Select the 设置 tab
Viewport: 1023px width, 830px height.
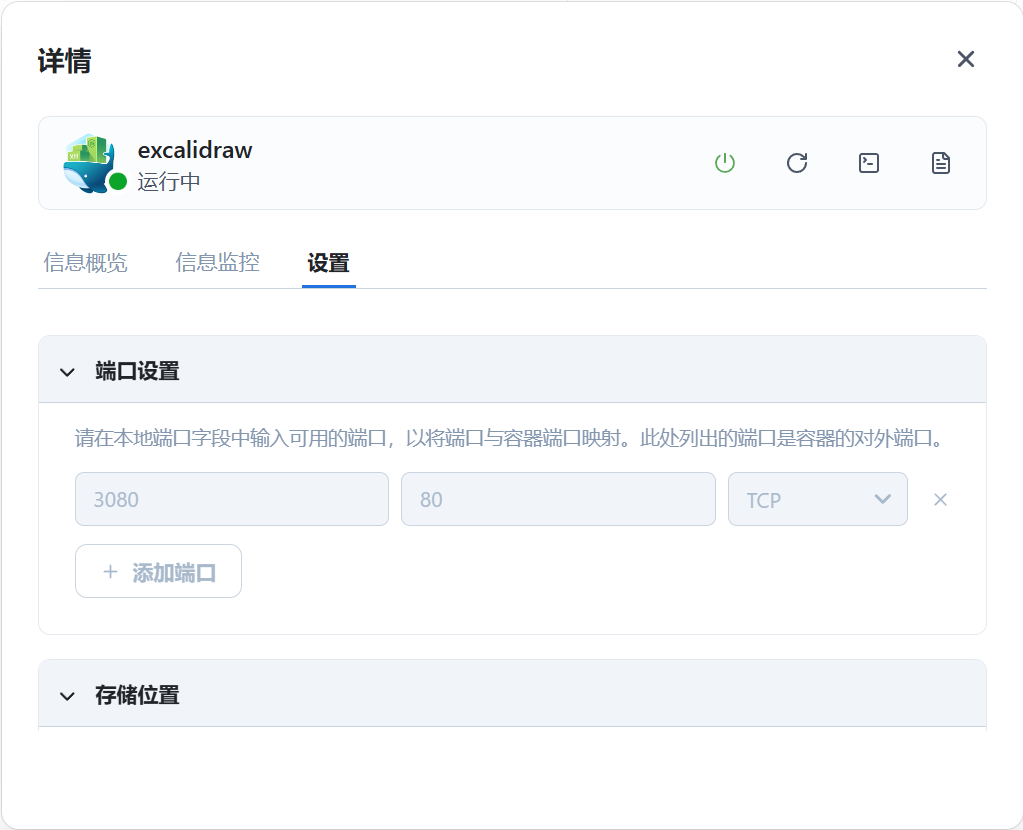coord(328,262)
